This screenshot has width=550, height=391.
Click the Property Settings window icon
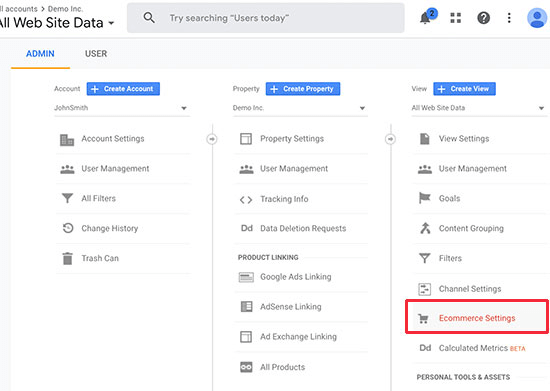tap(246, 139)
